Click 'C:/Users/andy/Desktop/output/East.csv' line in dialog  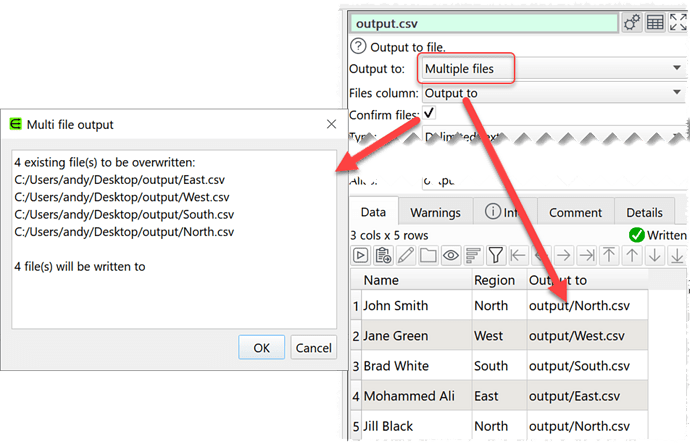[119, 180]
